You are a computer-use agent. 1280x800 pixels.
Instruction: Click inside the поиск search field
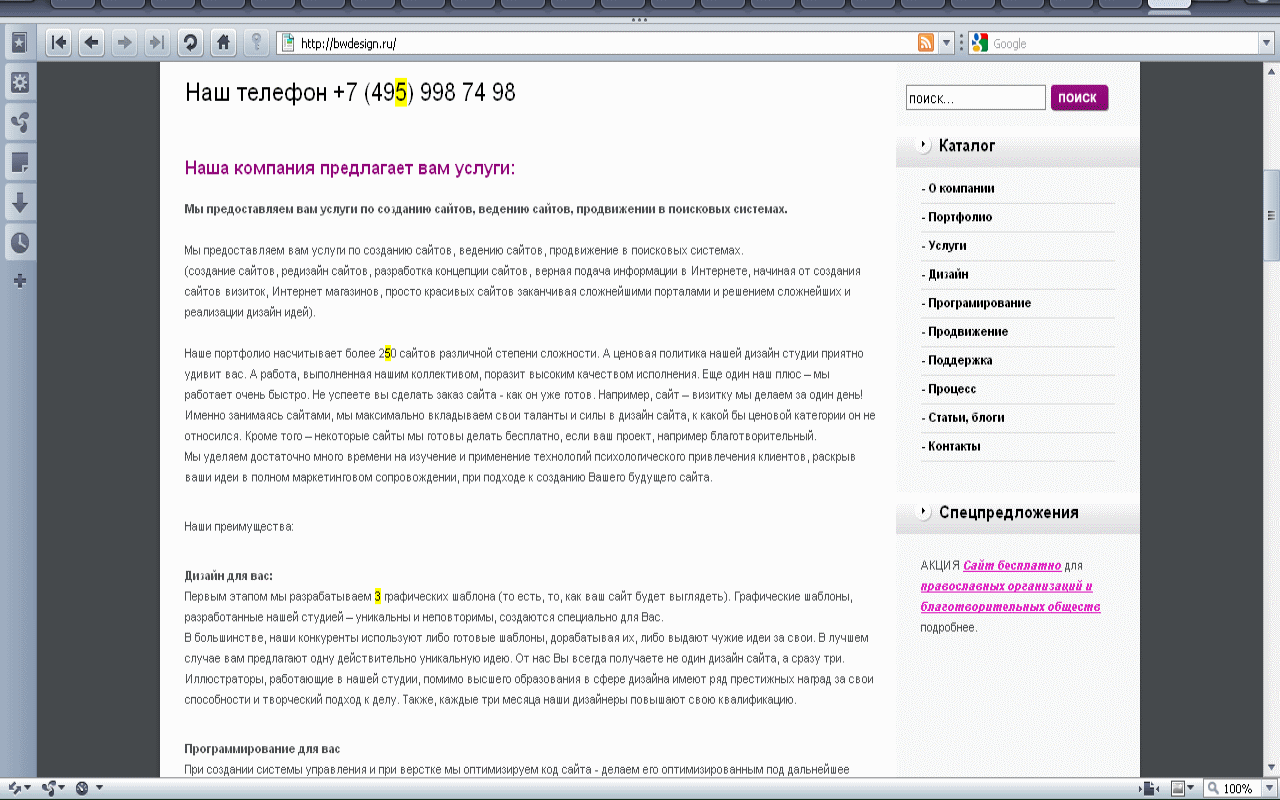tap(975, 96)
